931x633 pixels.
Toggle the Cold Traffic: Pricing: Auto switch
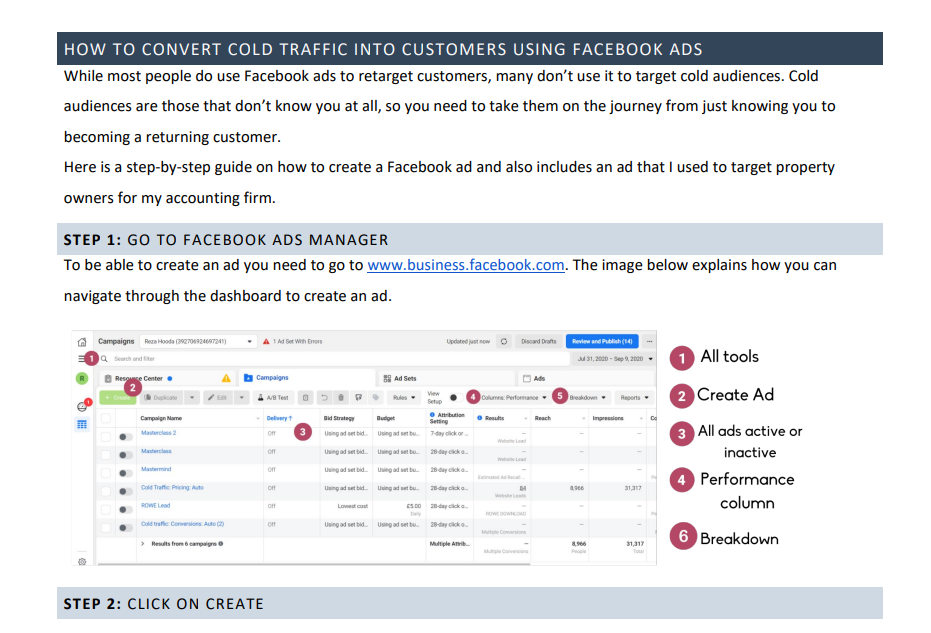coord(125,492)
